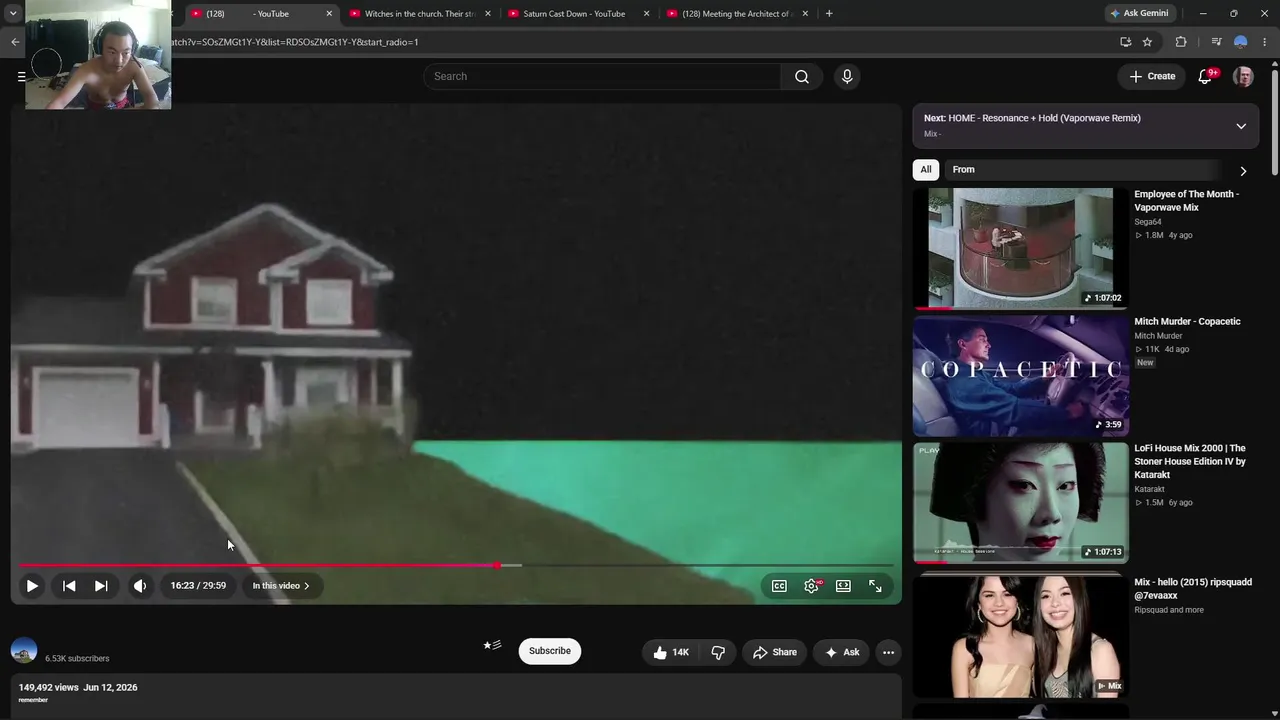Focus the YouTube search field
1280x720 pixels.
[602, 77]
